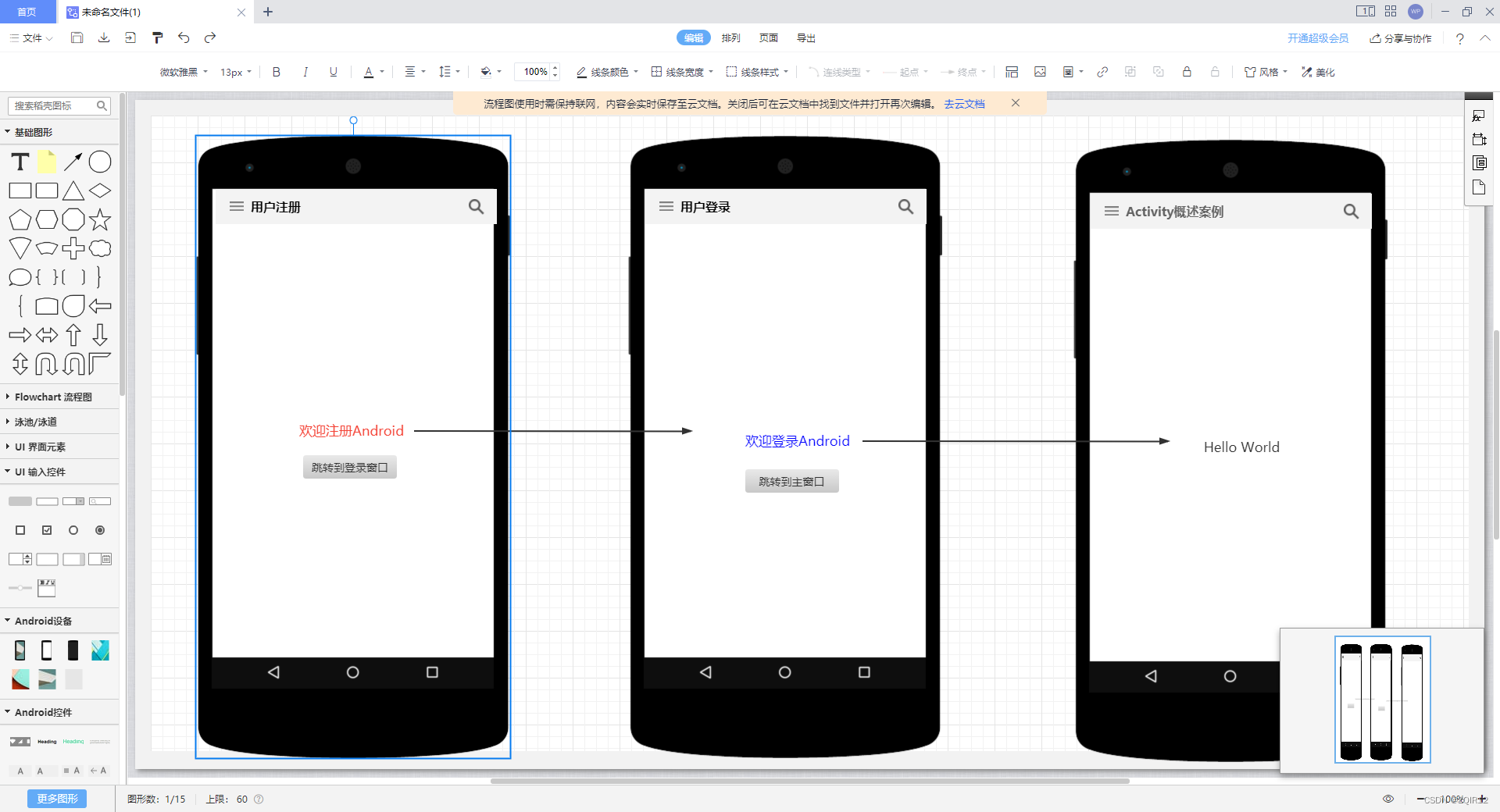Toggle the eye visibility icon in status bar
This screenshot has height=812, width=1500.
pos(1388,799)
